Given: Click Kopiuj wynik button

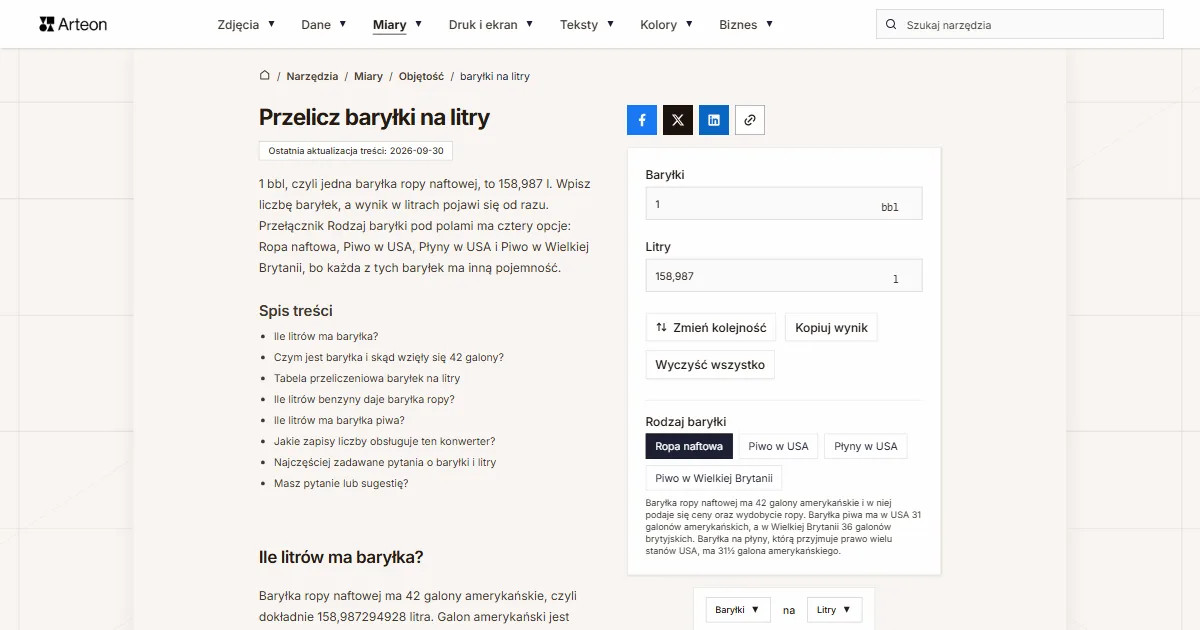Looking at the screenshot, I should click(831, 328).
